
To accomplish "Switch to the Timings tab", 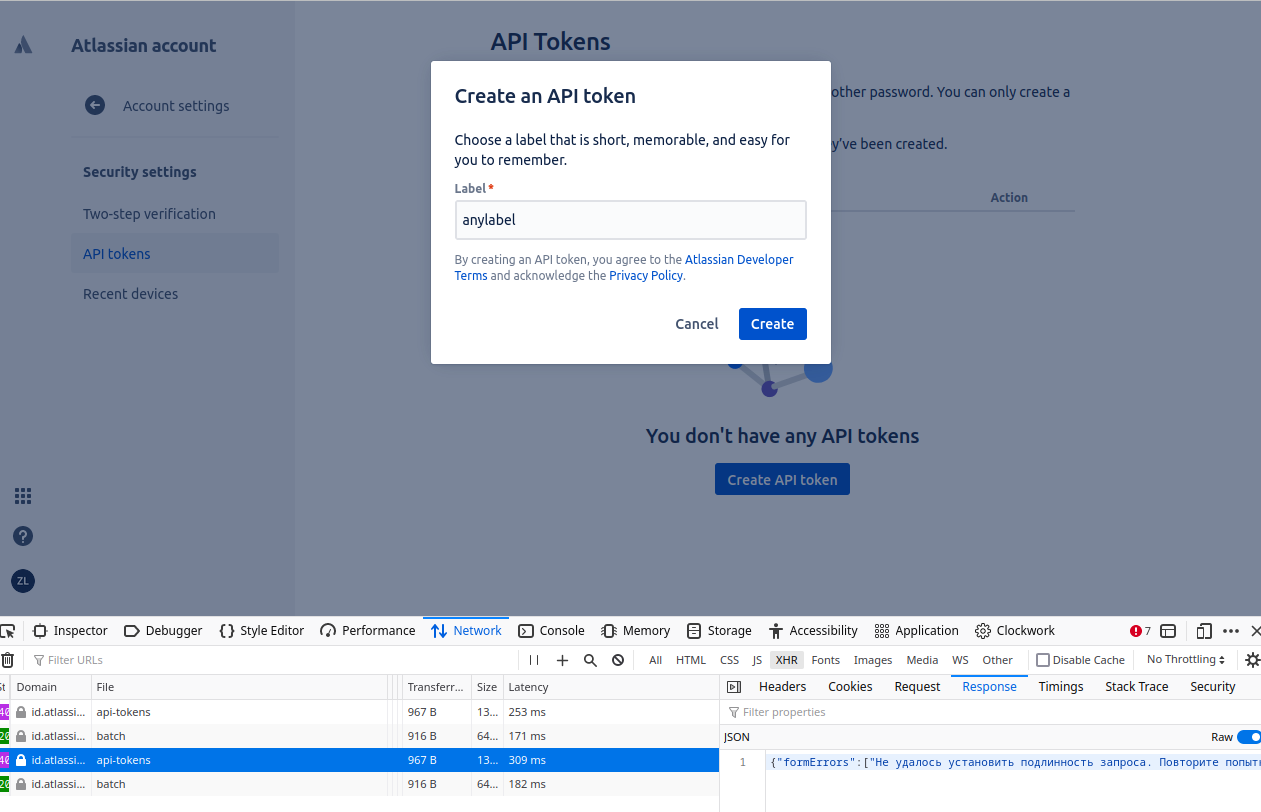I will click(1061, 687).
